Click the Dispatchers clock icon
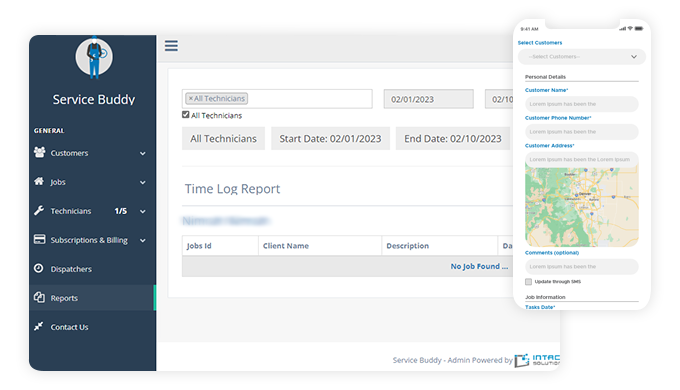Image resolution: width=680 pixels, height=390 pixels. click(x=39, y=268)
